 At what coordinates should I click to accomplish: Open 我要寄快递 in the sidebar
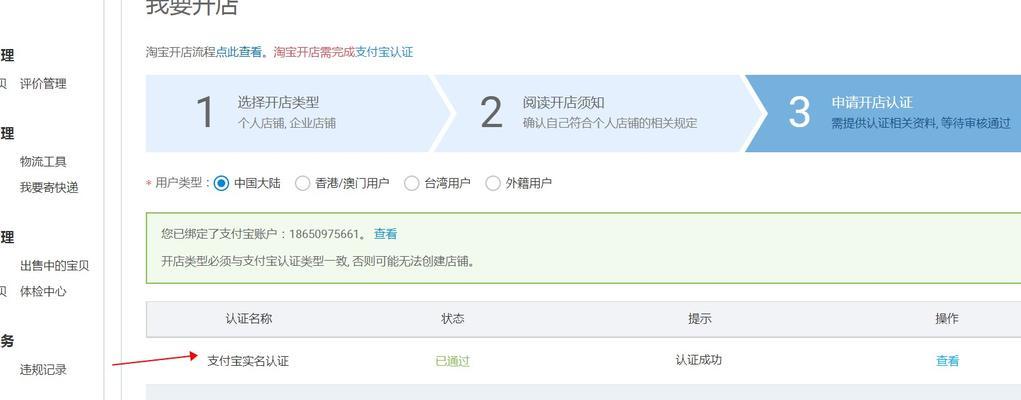click(x=49, y=188)
